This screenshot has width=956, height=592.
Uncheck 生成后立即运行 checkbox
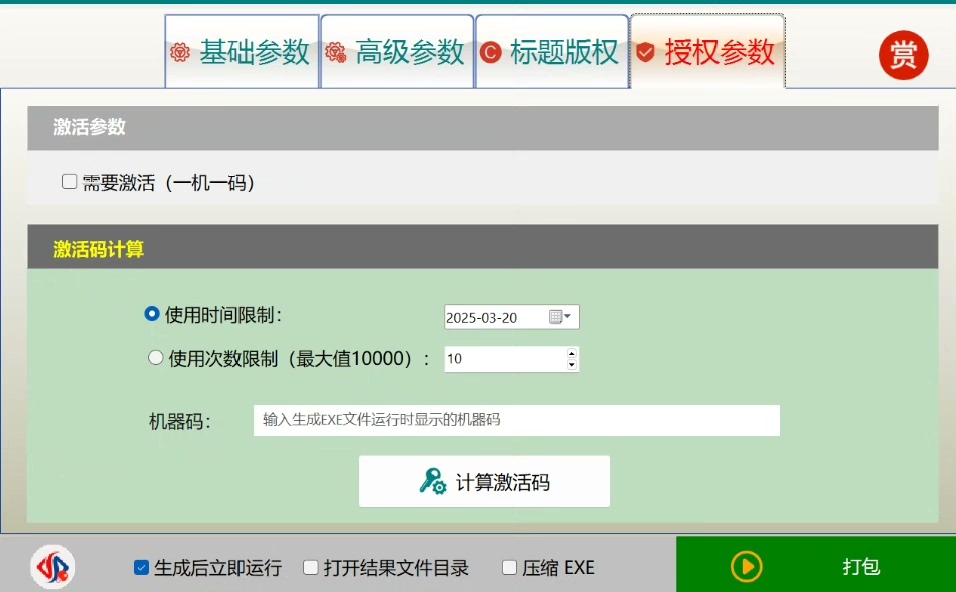[141, 568]
